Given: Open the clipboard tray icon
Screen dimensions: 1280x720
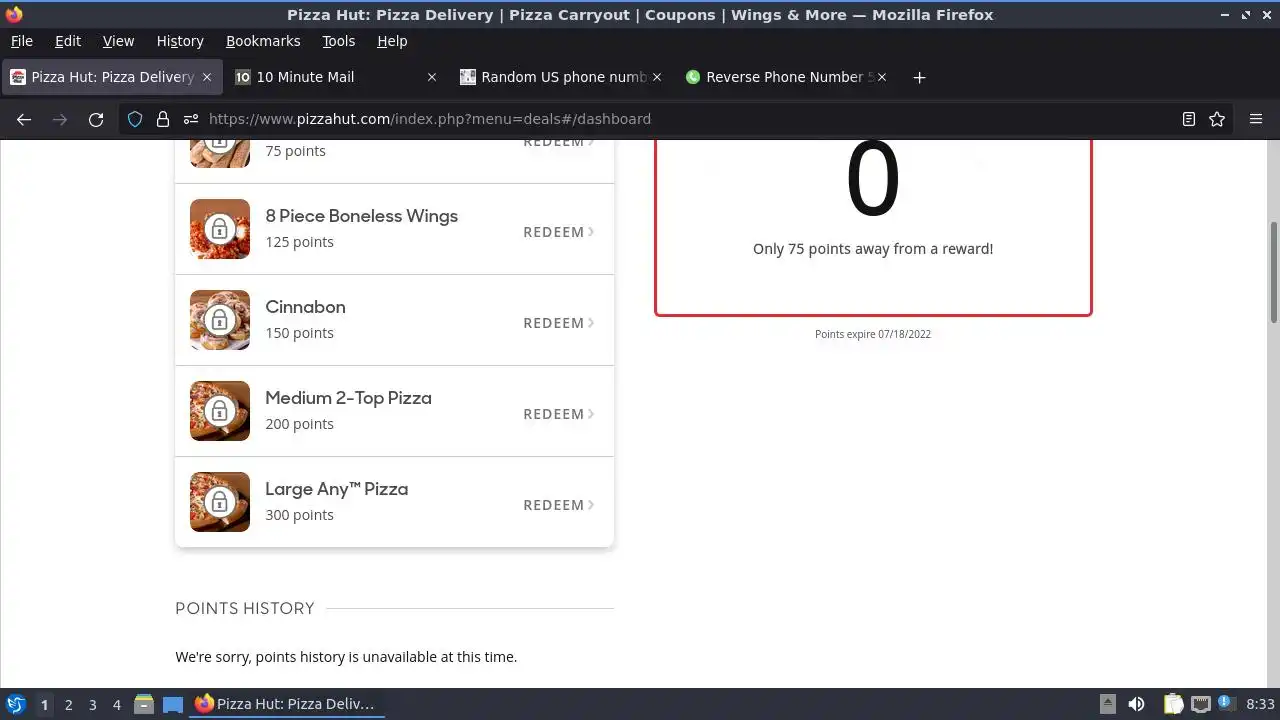Looking at the screenshot, I should click(x=1173, y=704).
